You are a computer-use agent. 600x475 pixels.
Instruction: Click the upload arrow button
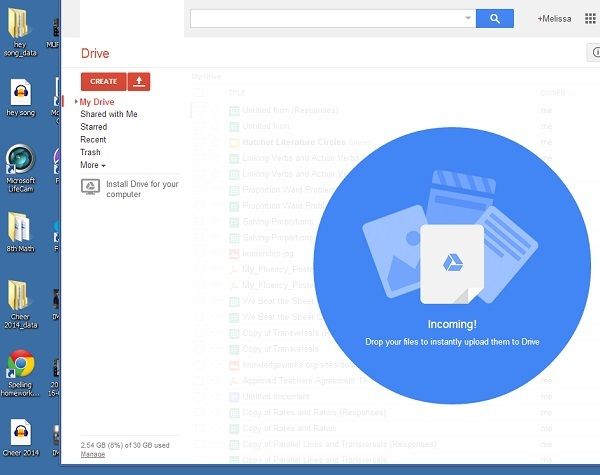(139, 82)
